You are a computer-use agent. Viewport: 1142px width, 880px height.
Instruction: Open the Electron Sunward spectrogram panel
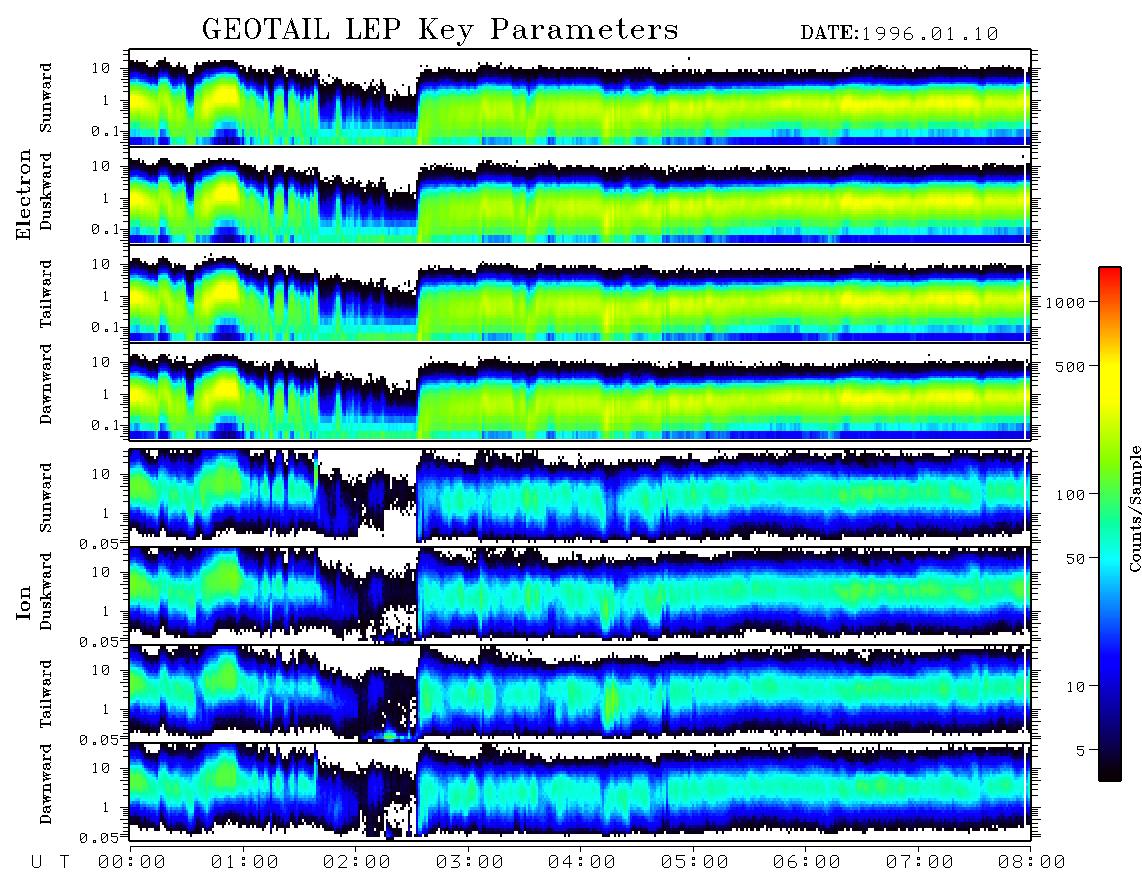click(580, 97)
